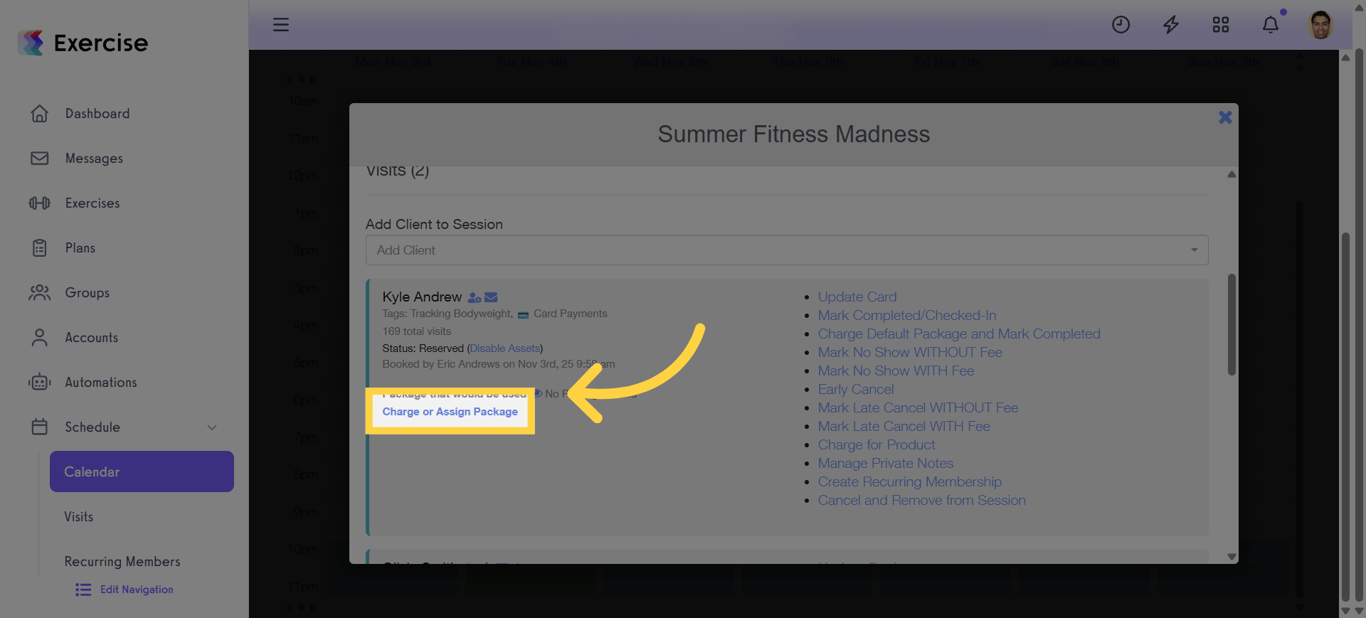1366x618 pixels.
Task: Click the 169 total visits text
Action: coord(417,331)
